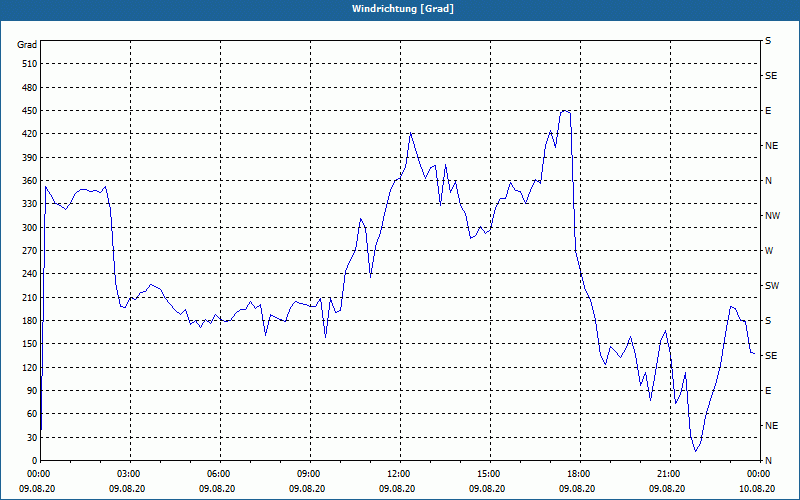Click the SE compass label beside 480 gridline
This screenshot has height=500, width=800.
771,76
